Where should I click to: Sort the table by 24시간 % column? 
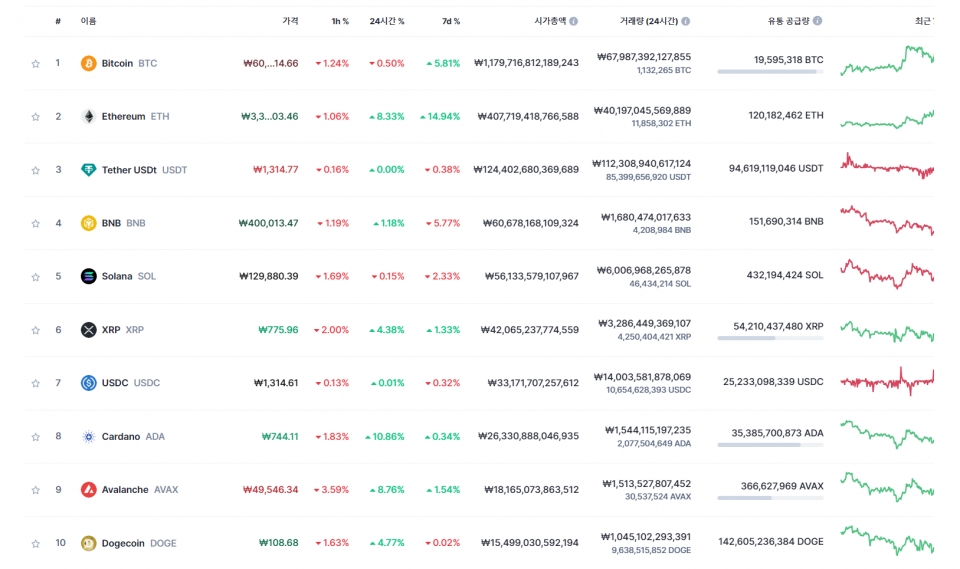click(x=386, y=21)
